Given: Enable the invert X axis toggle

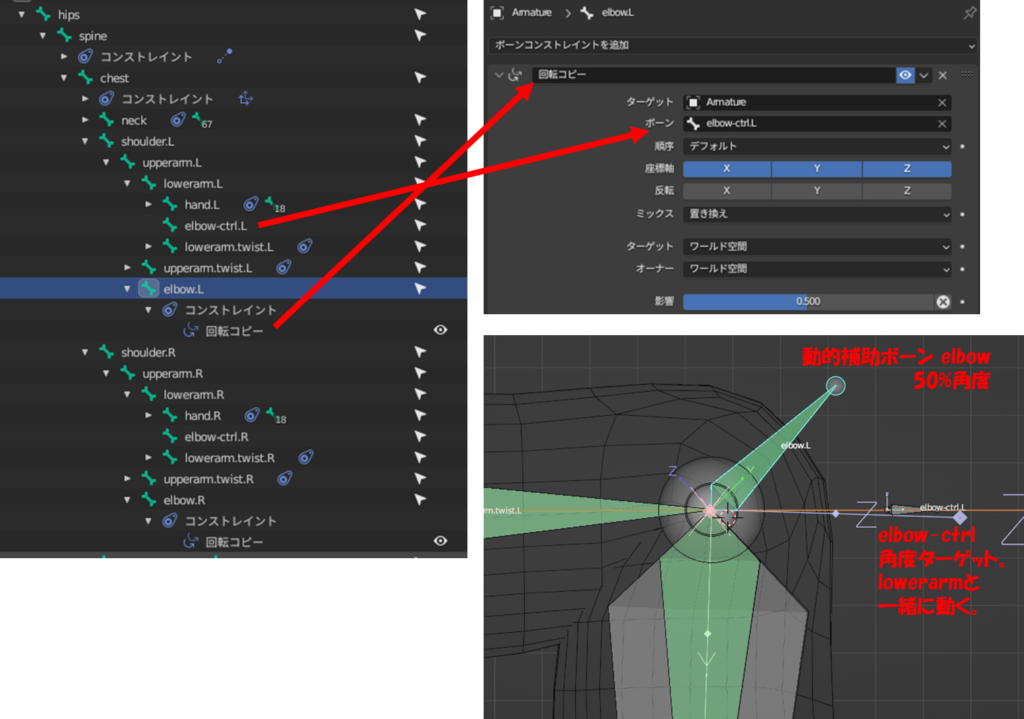Looking at the screenshot, I should (727, 190).
